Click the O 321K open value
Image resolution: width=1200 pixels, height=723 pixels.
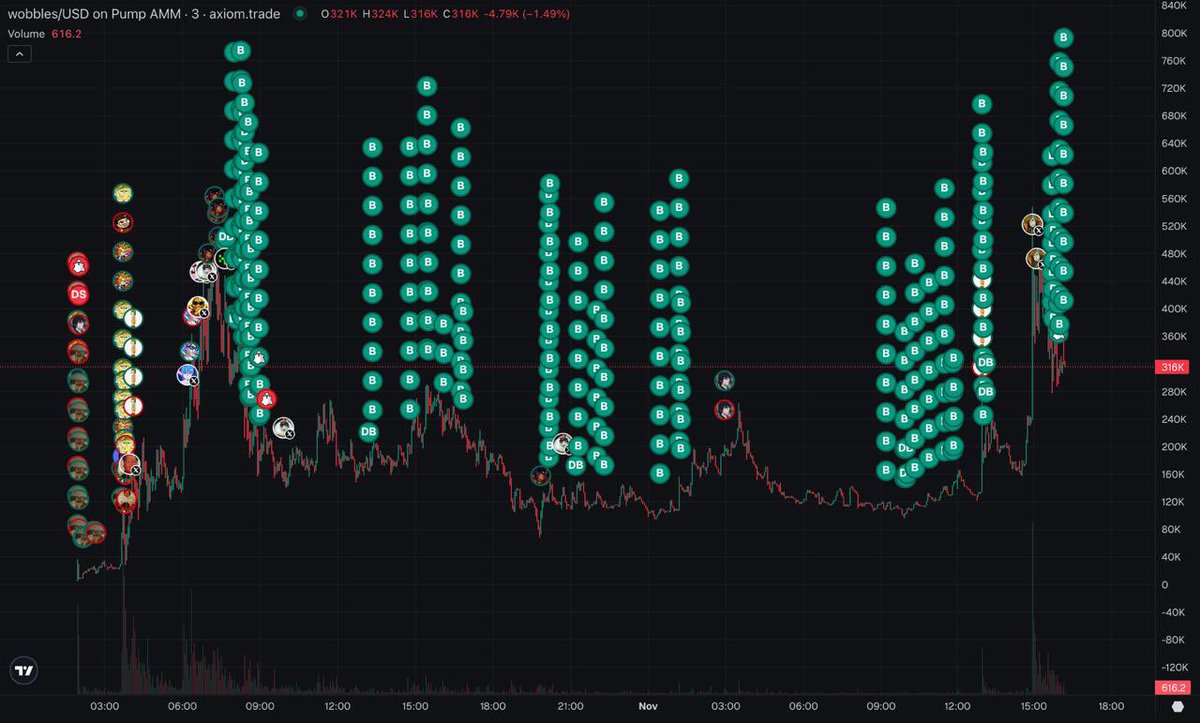click(x=339, y=14)
